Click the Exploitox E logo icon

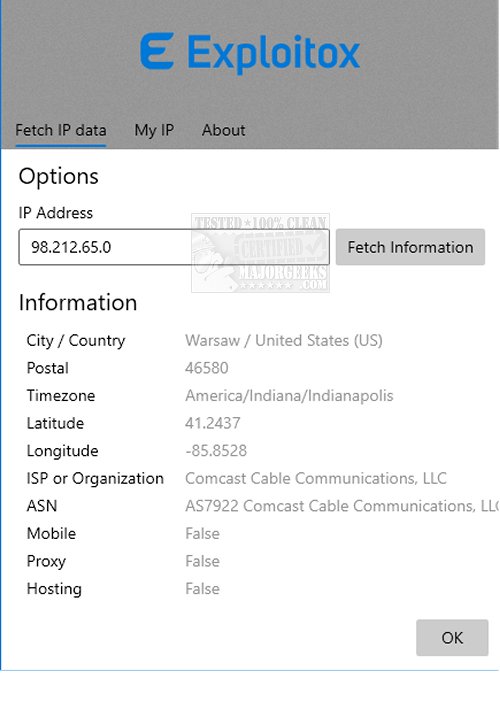coord(157,51)
